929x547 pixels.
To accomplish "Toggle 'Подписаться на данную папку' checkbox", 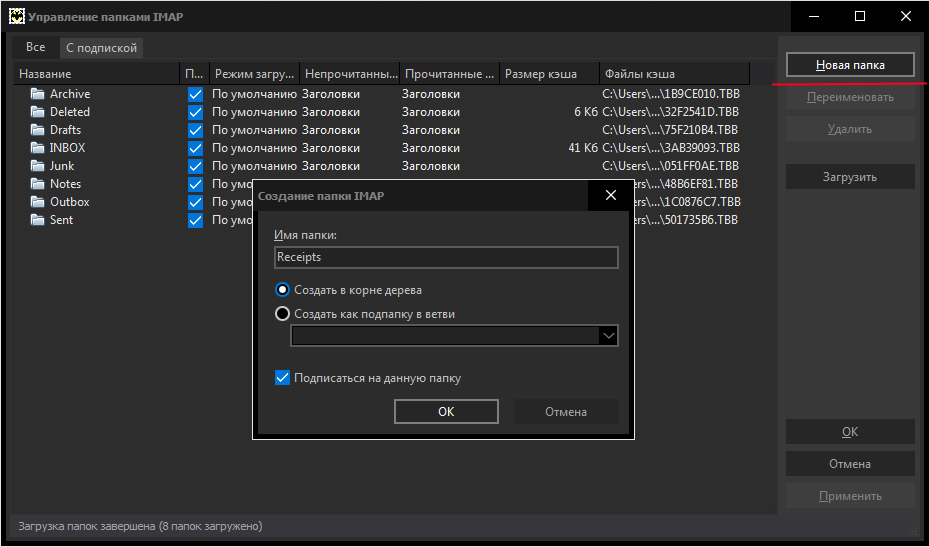I will 283,378.
